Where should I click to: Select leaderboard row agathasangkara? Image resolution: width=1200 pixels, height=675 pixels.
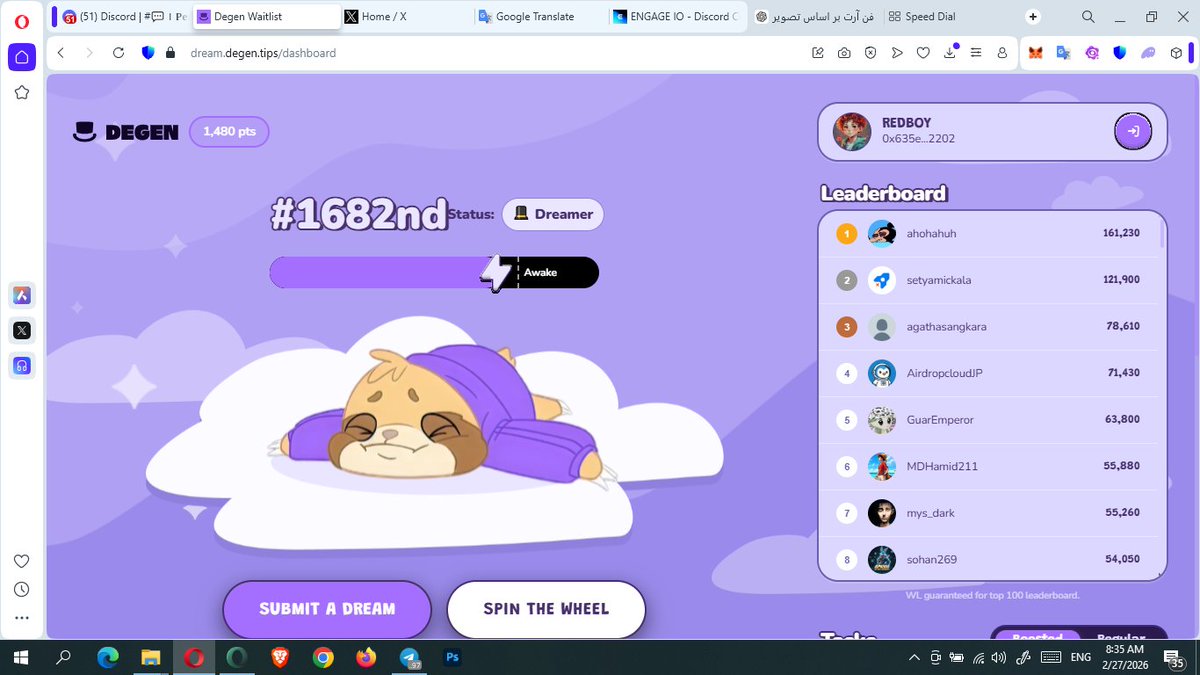990,326
